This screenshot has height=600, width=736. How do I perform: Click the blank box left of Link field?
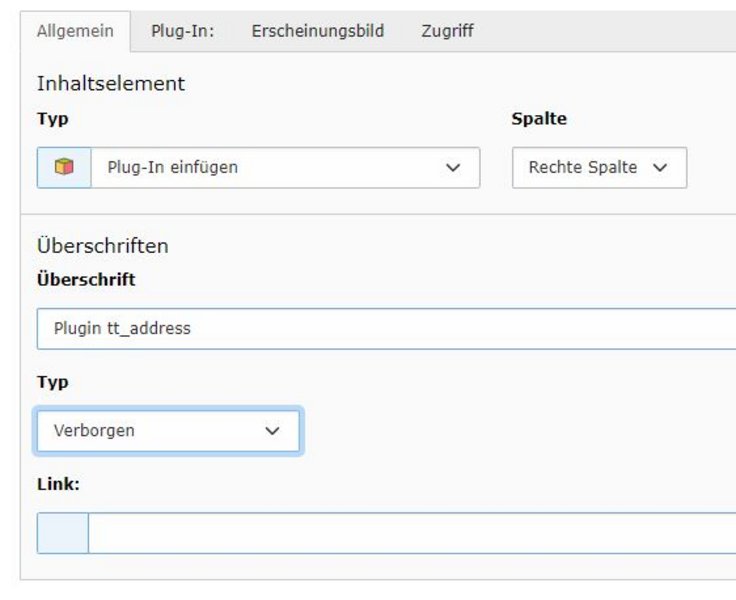tap(62, 533)
